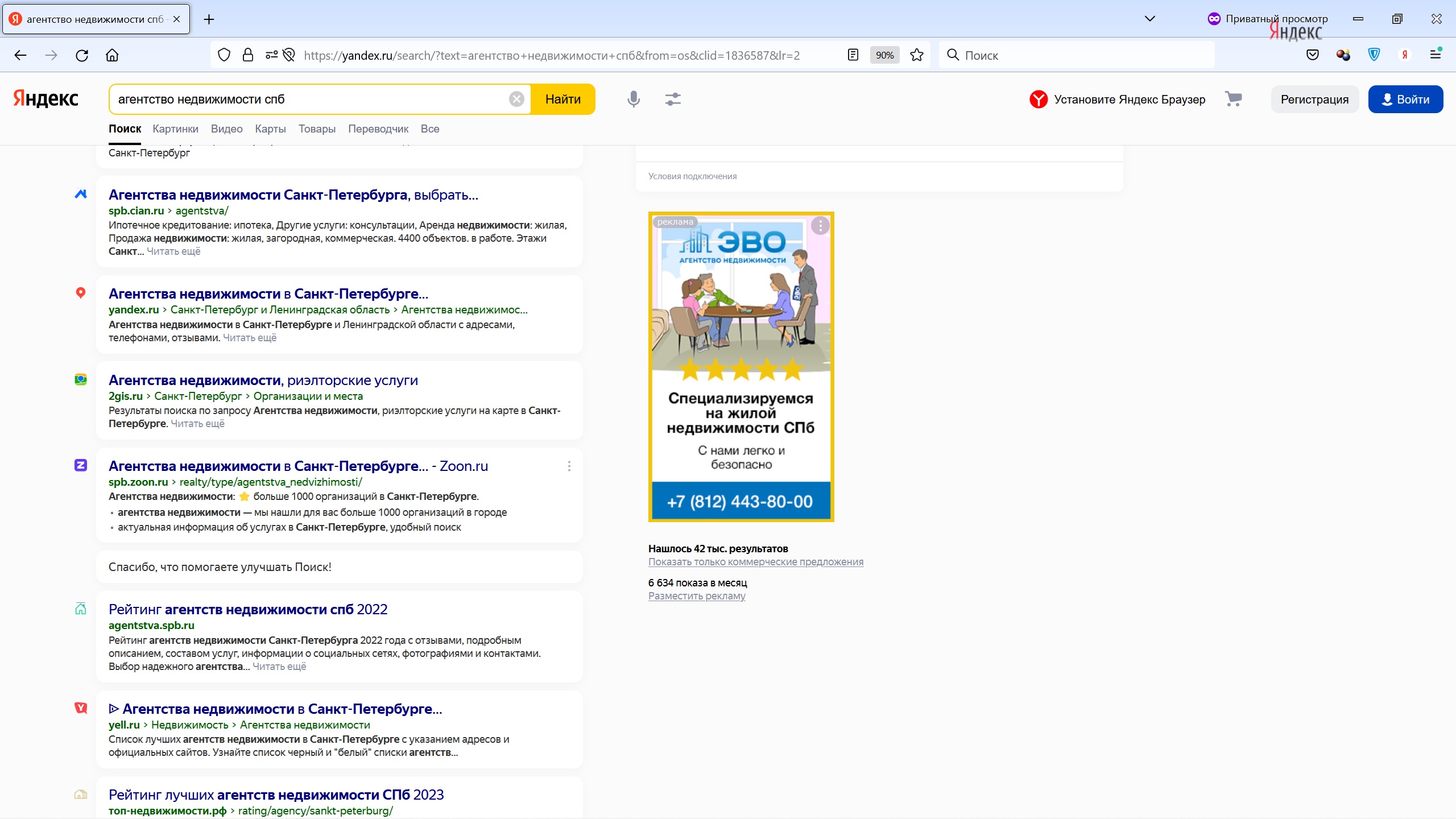The image size is (1456, 819).
Task: Expand the list all tabs chevron
Action: pos(1150,19)
